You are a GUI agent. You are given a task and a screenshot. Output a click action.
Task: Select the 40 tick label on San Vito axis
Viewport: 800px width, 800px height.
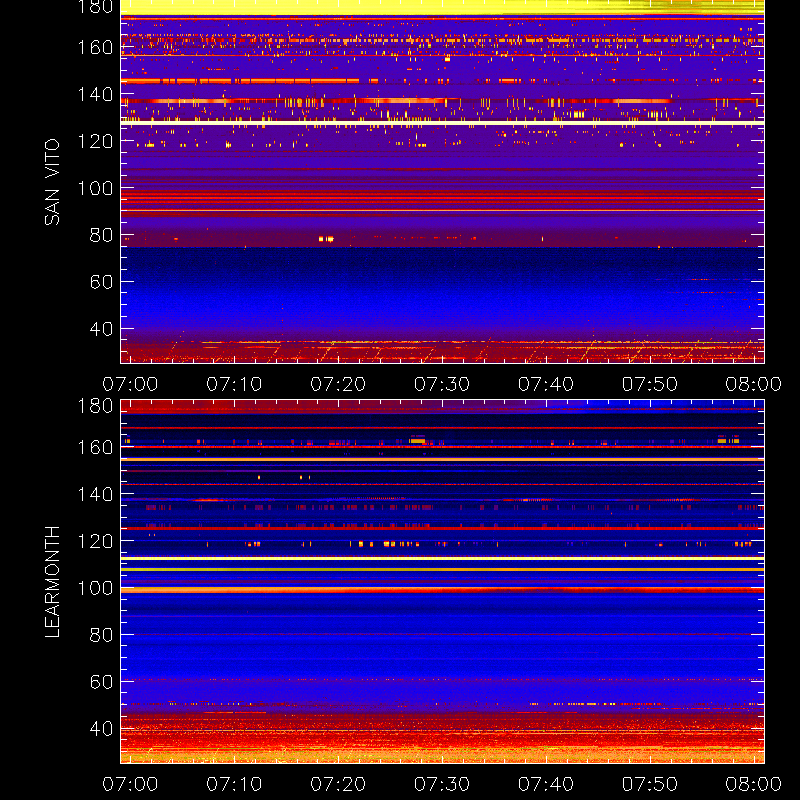pyautogui.click(x=101, y=329)
